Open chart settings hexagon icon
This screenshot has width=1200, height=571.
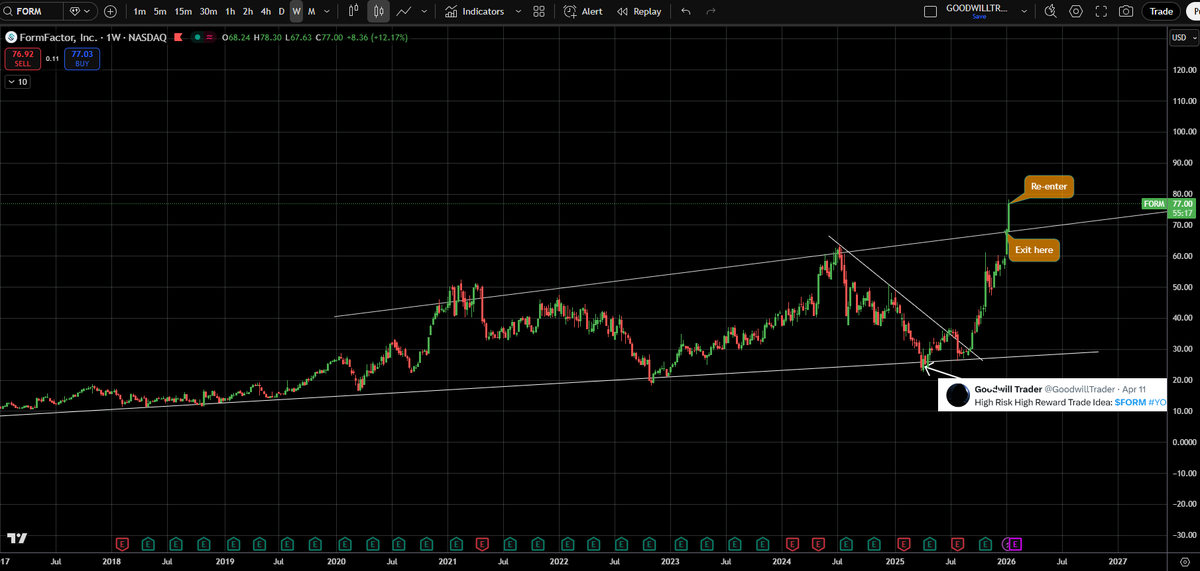tap(1076, 12)
